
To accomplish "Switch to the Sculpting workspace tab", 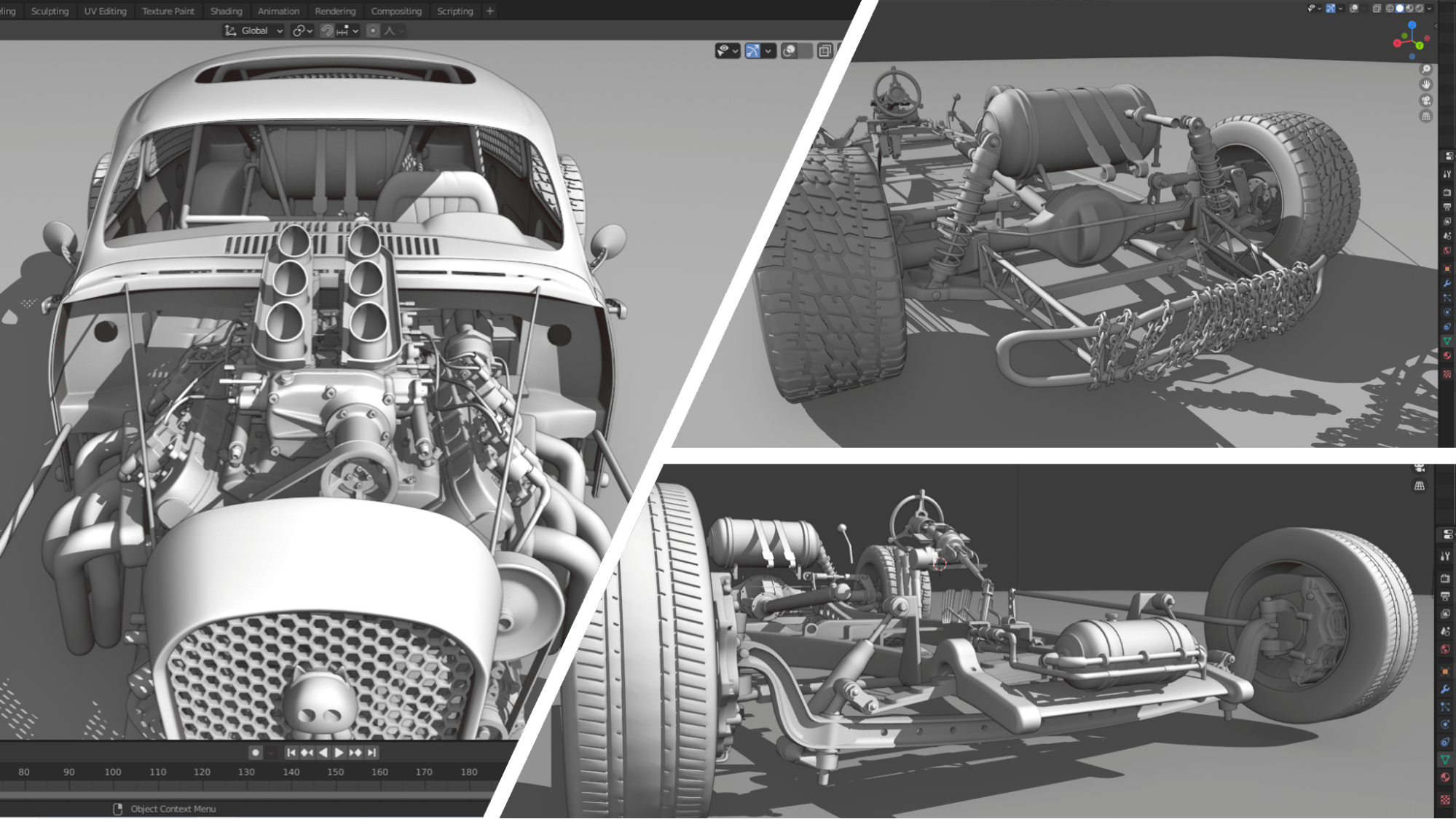I will pos(50,11).
